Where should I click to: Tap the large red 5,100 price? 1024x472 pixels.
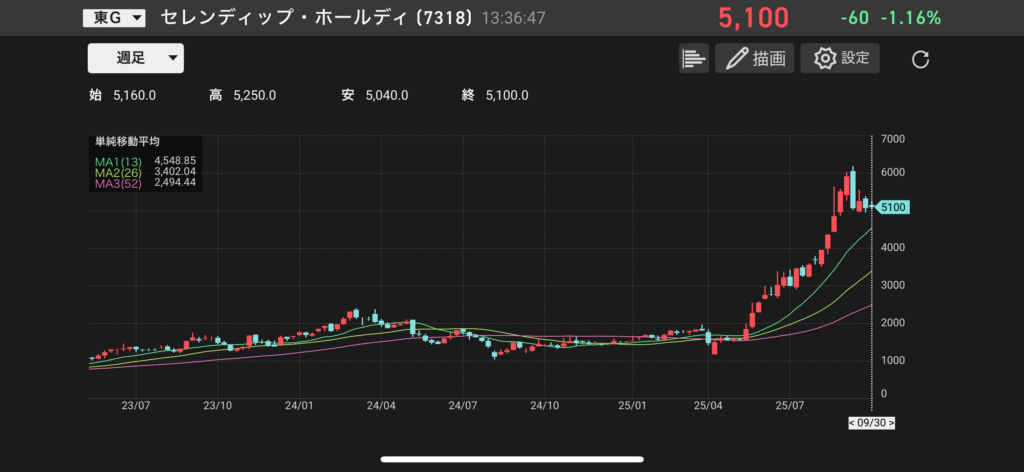(x=752, y=18)
